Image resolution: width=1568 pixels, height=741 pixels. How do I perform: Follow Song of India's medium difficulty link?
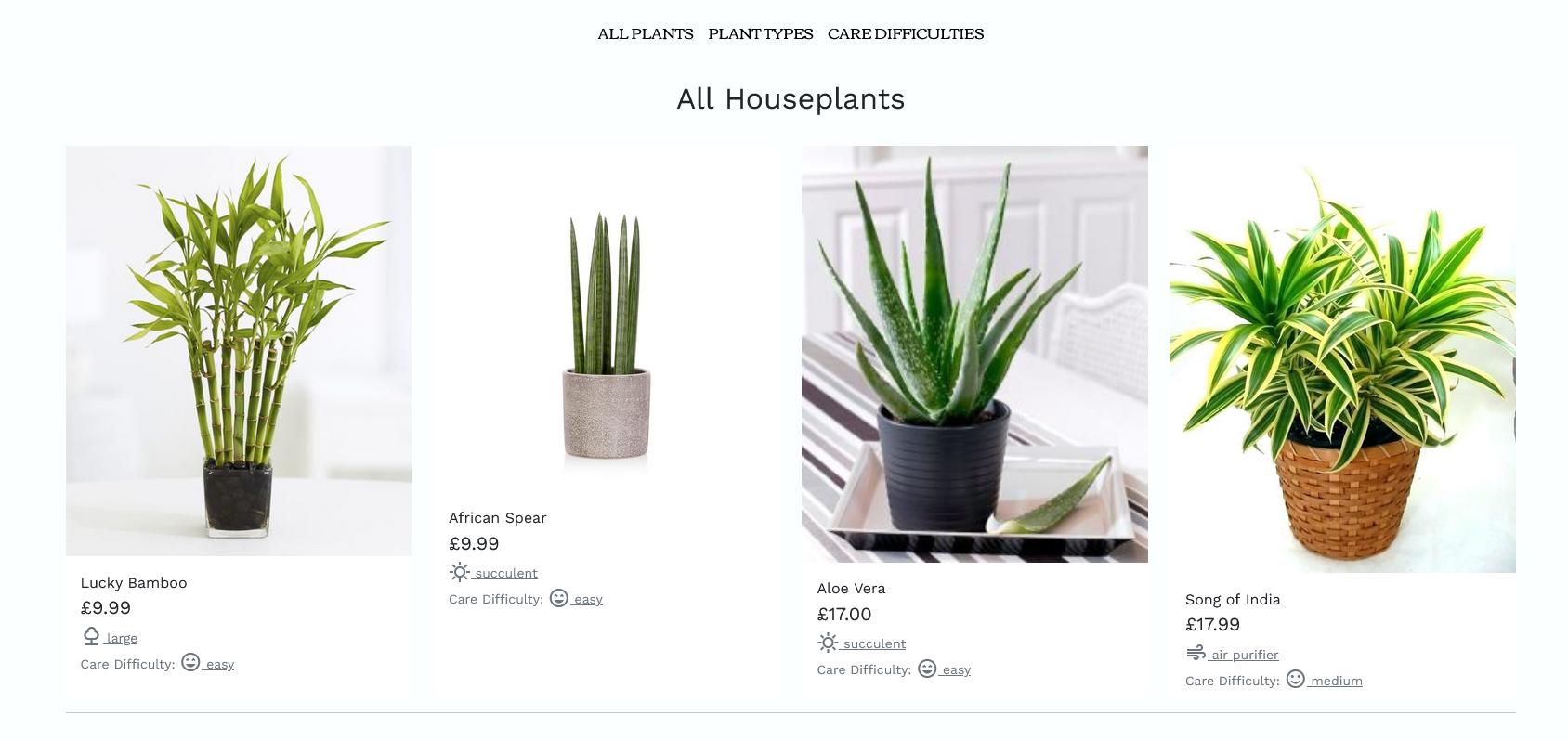(x=1337, y=681)
